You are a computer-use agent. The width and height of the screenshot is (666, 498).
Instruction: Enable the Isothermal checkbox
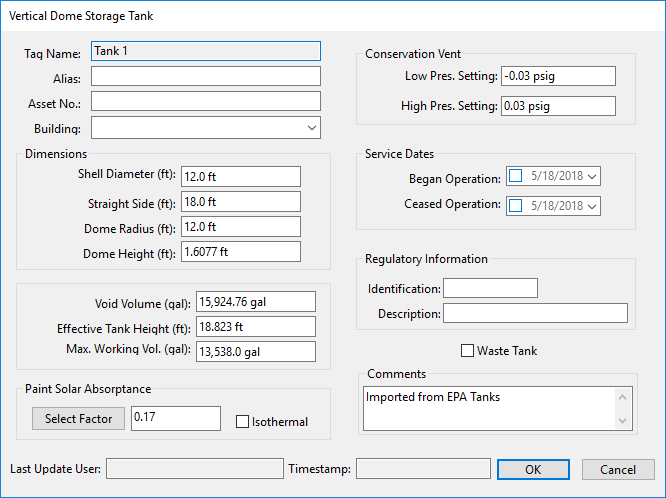click(x=242, y=422)
